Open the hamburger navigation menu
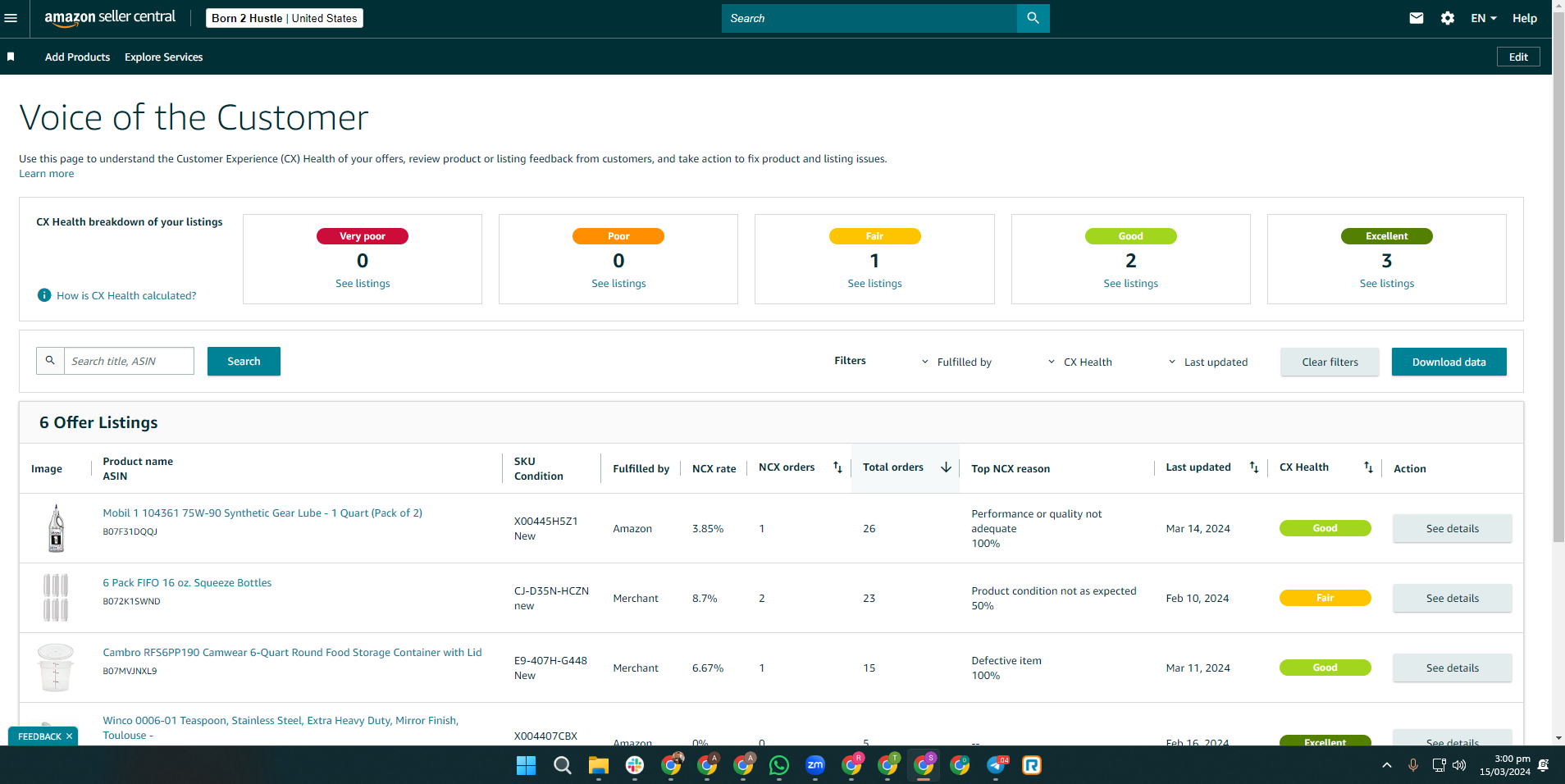Viewport: 1565px width, 784px height. pyautogui.click(x=11, y=18)
